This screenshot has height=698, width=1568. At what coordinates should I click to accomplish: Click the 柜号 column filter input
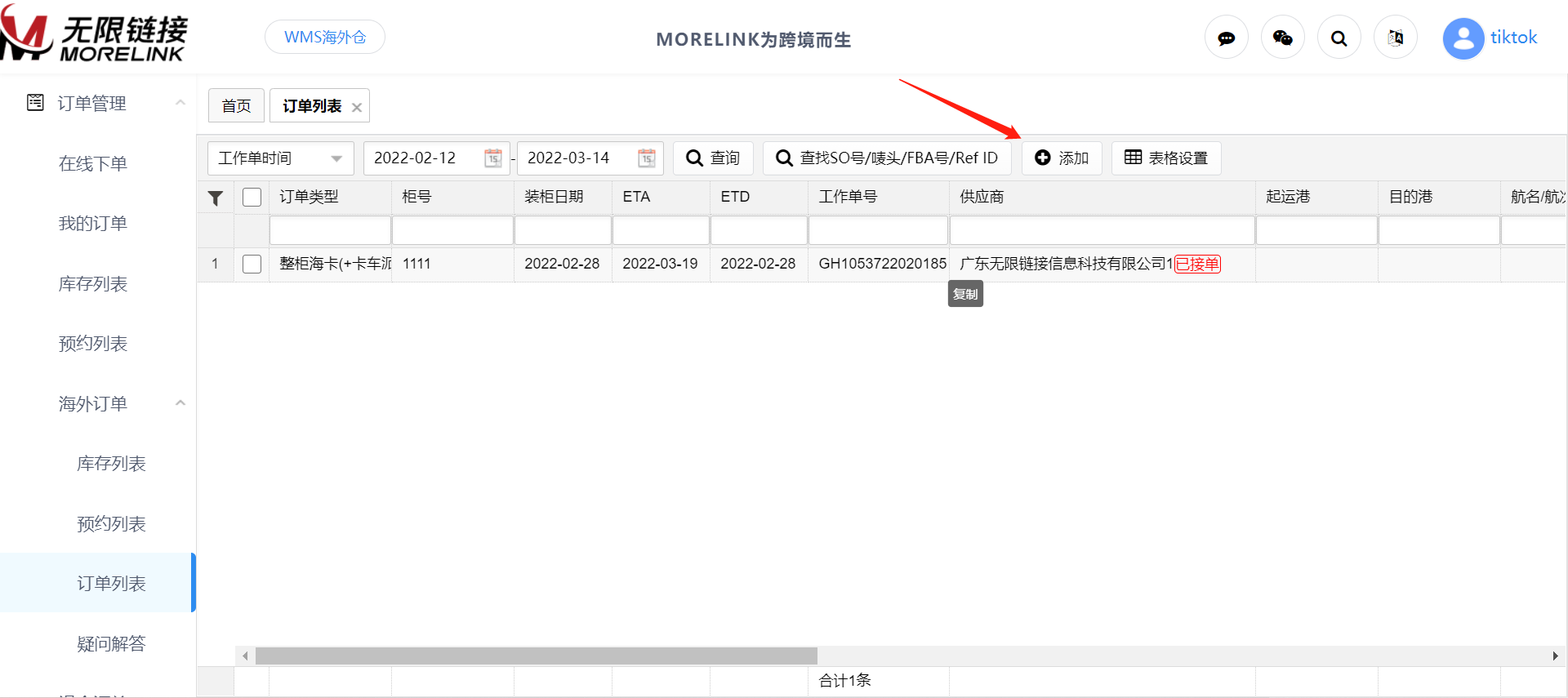452,230
